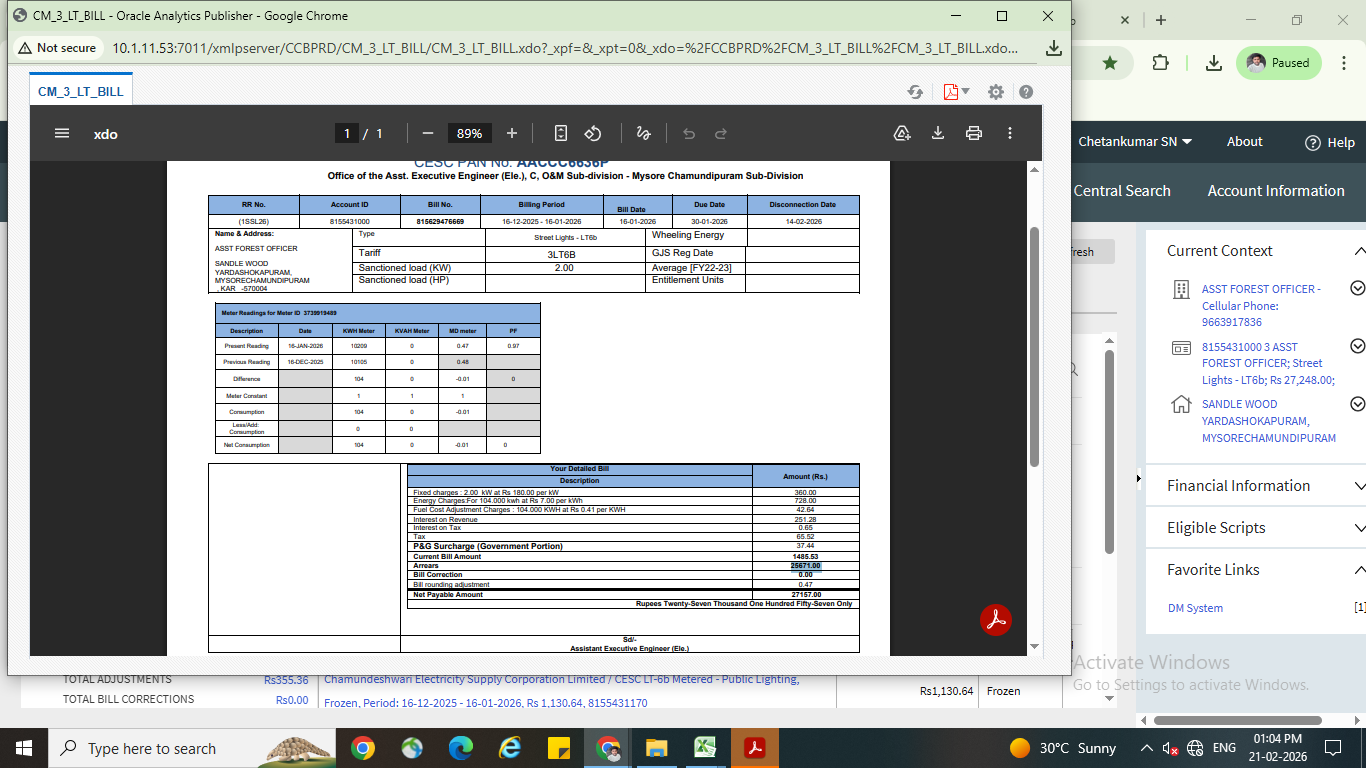Open SANDLE WOOD premise link

point(1269,421)
